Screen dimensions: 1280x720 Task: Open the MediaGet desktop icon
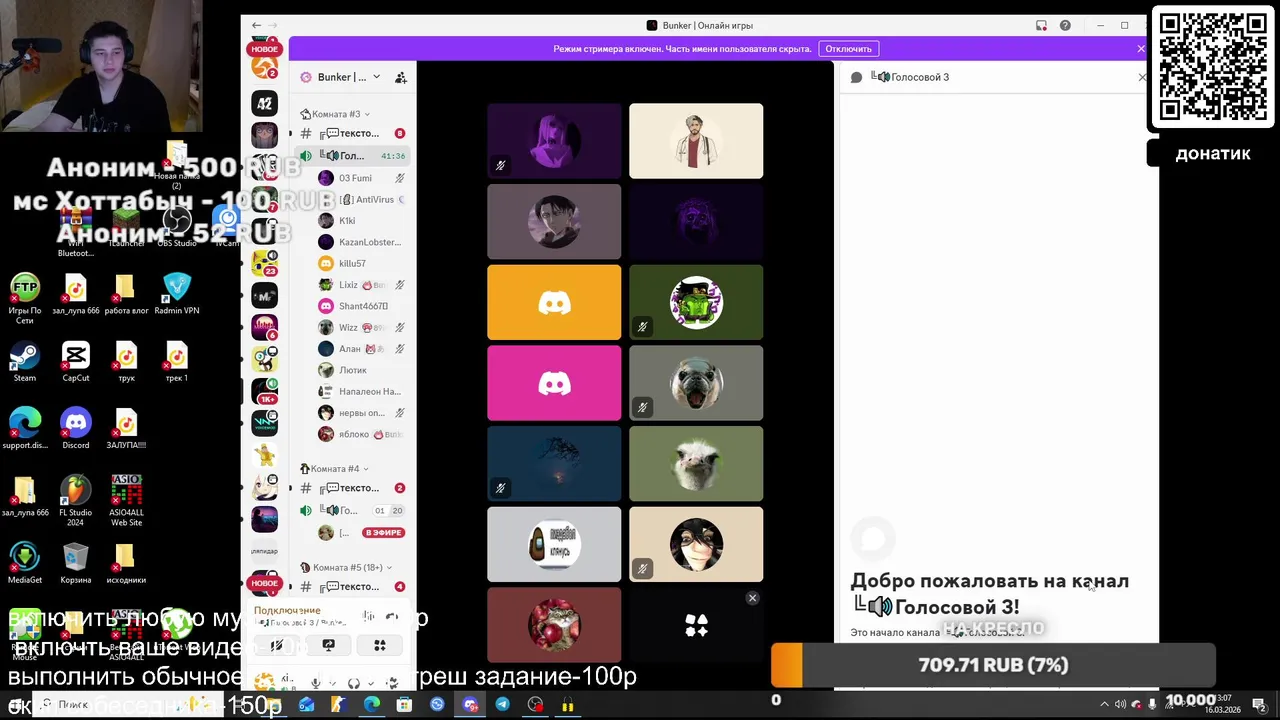pyautogui.click(x=25, y=563)
